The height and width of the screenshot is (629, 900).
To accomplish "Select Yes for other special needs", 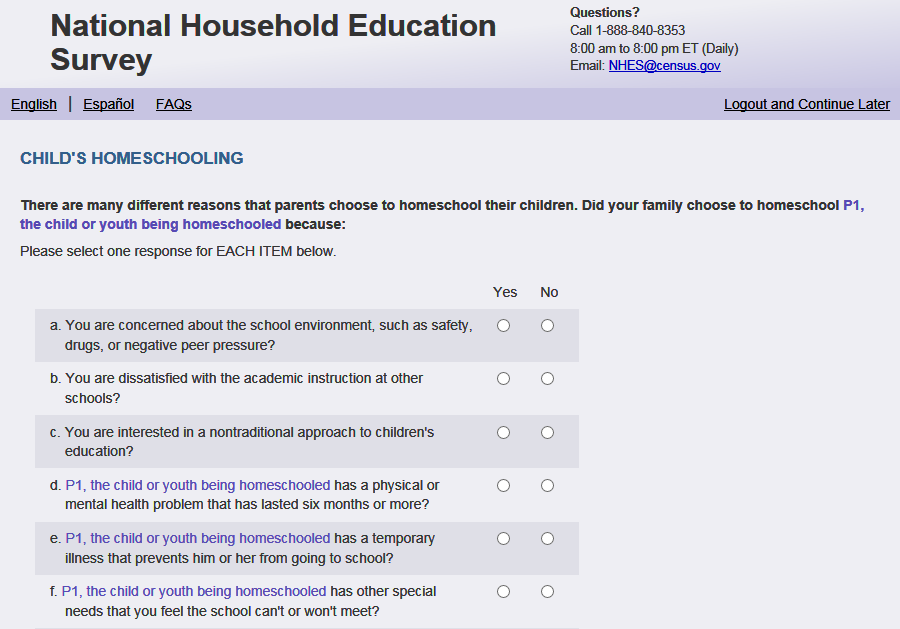I will (503, 591).
